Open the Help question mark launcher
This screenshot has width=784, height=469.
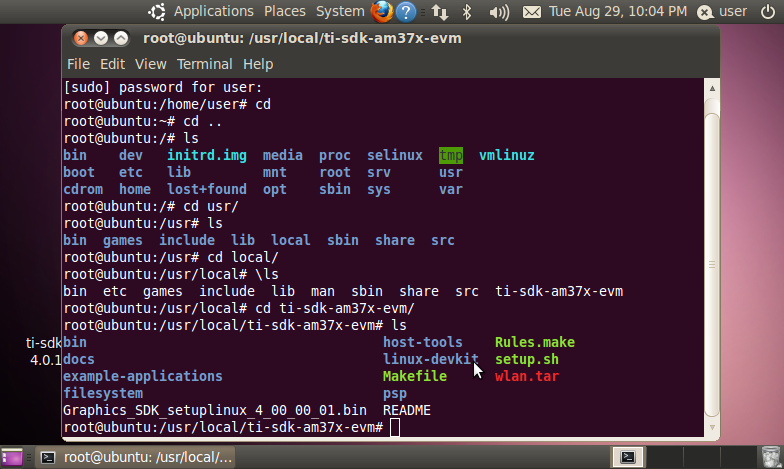click(x=406, y=12)
